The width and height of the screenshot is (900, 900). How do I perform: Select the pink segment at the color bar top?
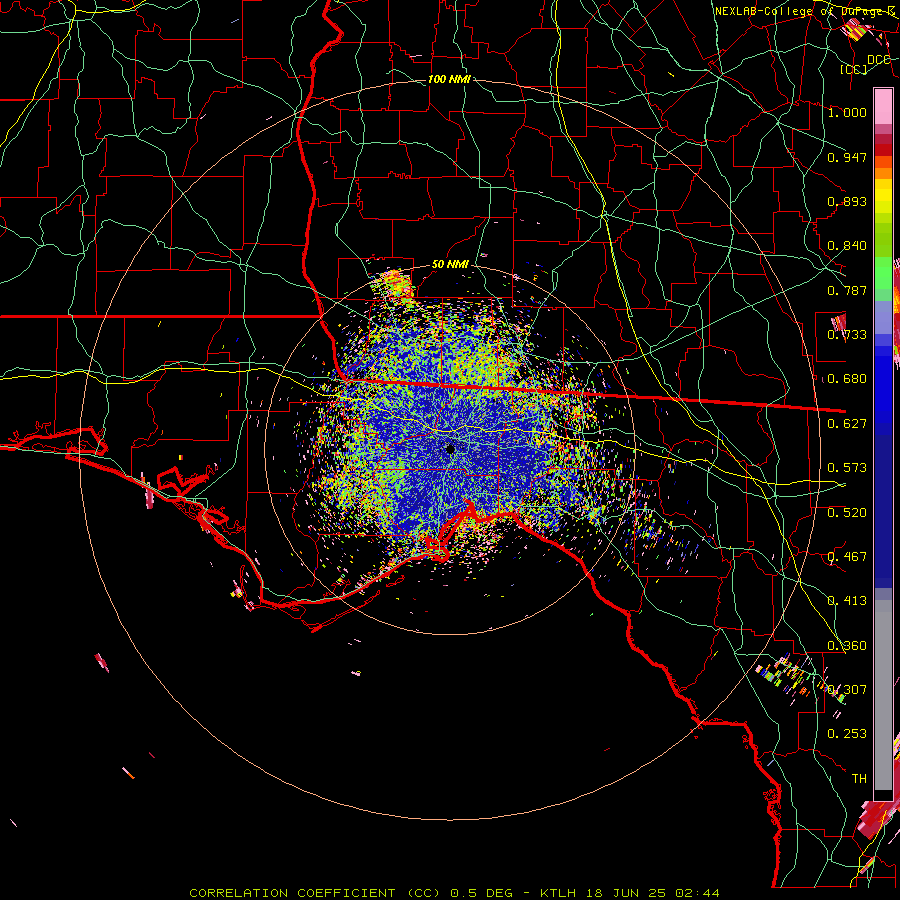pos(883,107)
